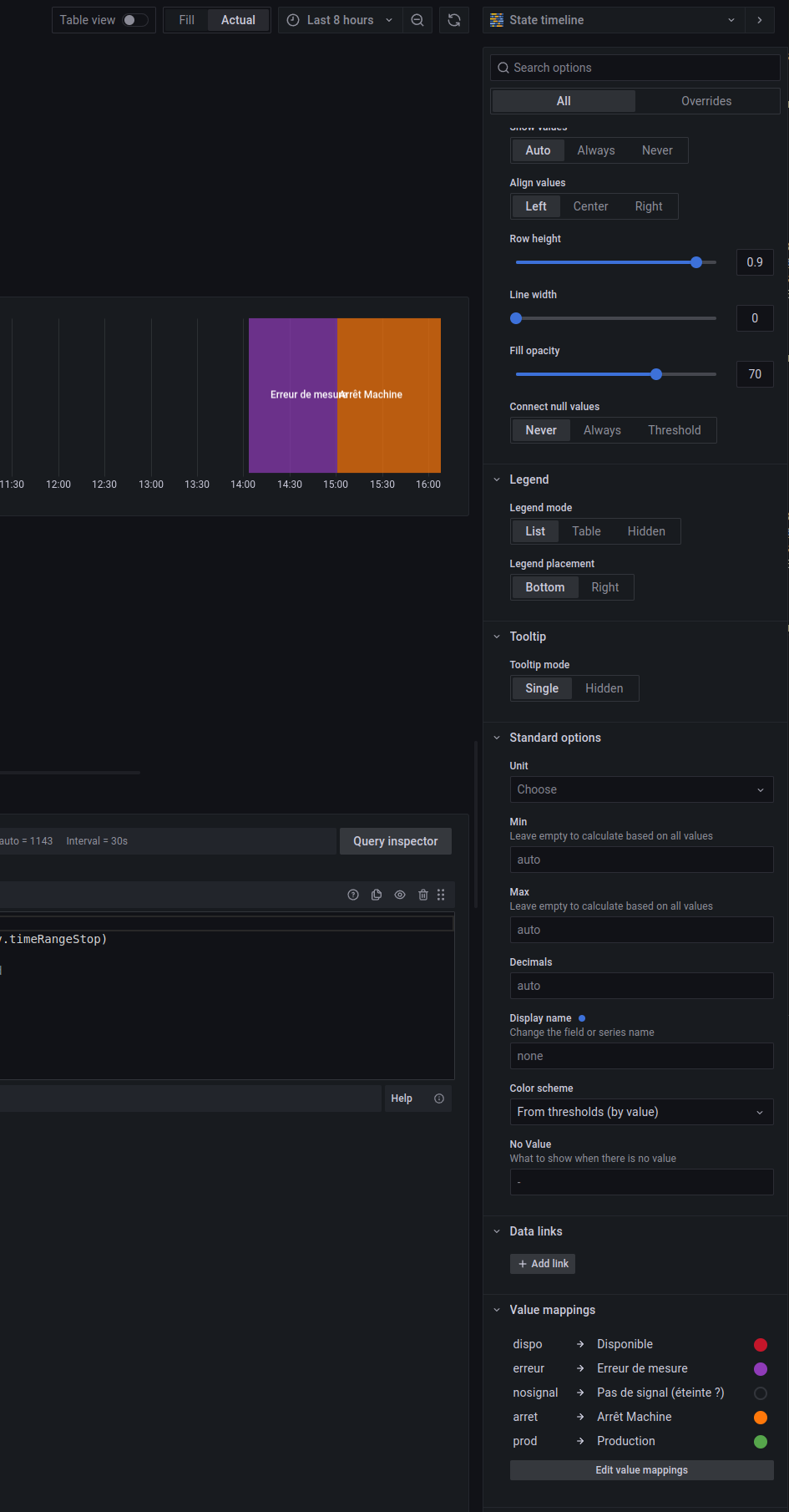Toggle the Table view switch
This screenshot has width=789, height=1512.
click(134, 20)
